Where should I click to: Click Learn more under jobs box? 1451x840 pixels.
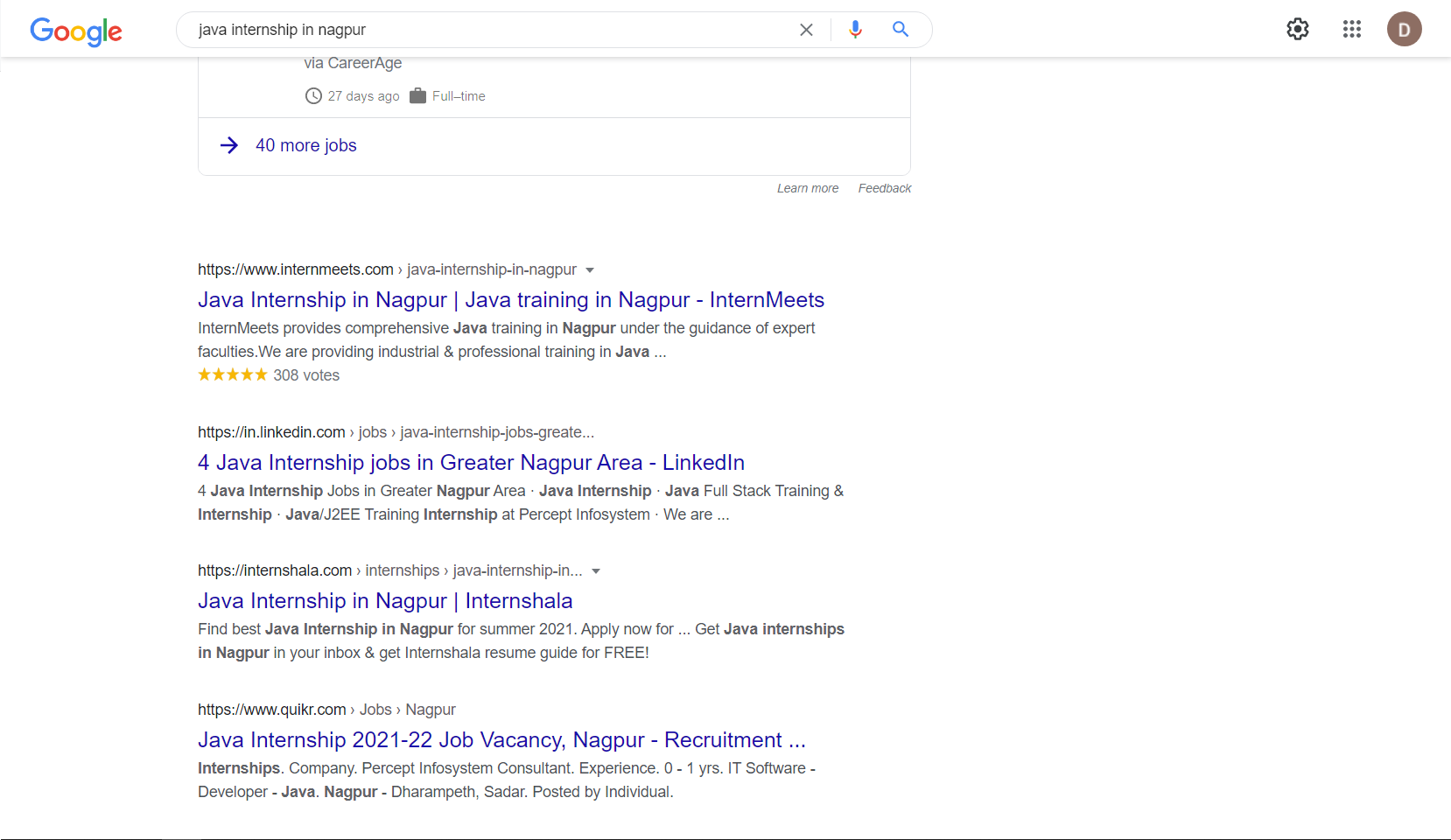coord(808,188)
